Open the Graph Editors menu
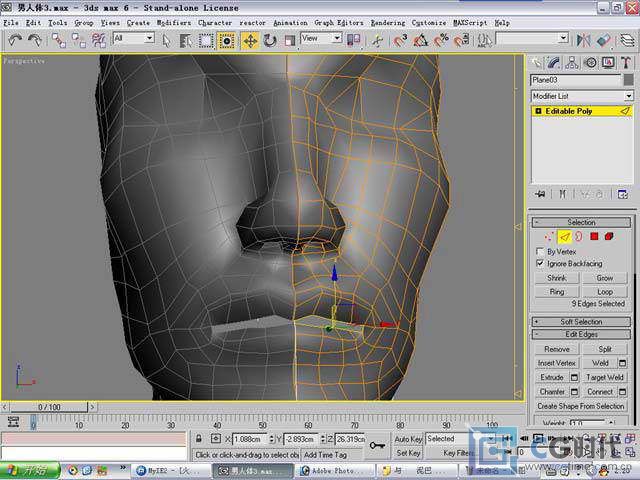The image size is (640, 480). coord(338,23)
